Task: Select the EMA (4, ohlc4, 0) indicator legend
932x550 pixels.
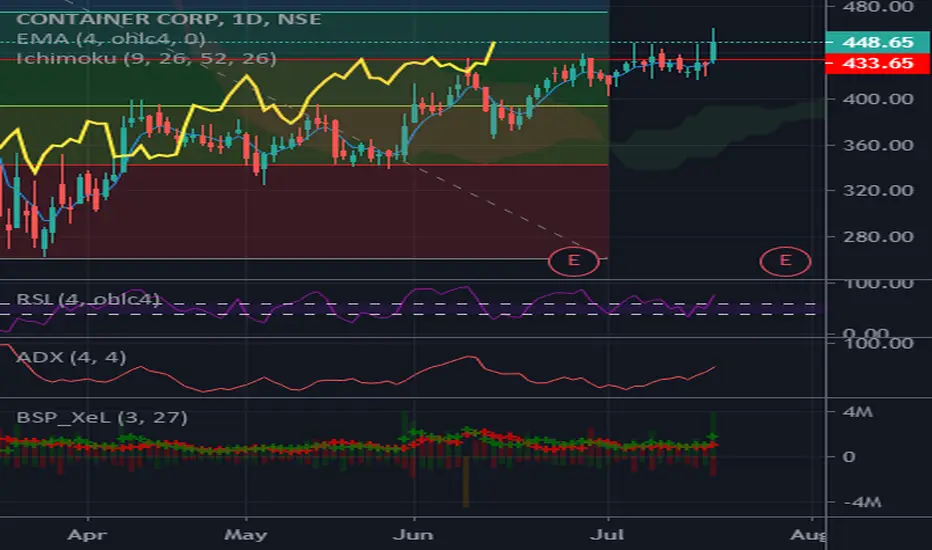Action: (111, 39)
